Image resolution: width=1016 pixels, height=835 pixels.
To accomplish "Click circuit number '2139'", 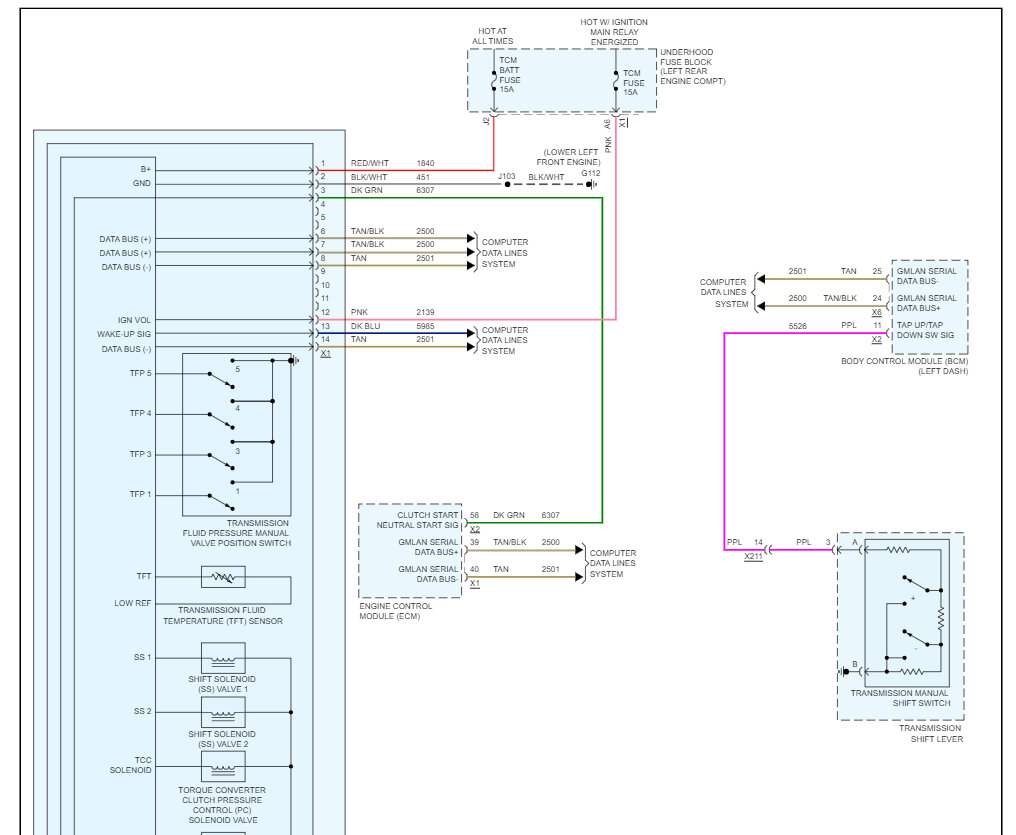I will [x=425, y=312].
